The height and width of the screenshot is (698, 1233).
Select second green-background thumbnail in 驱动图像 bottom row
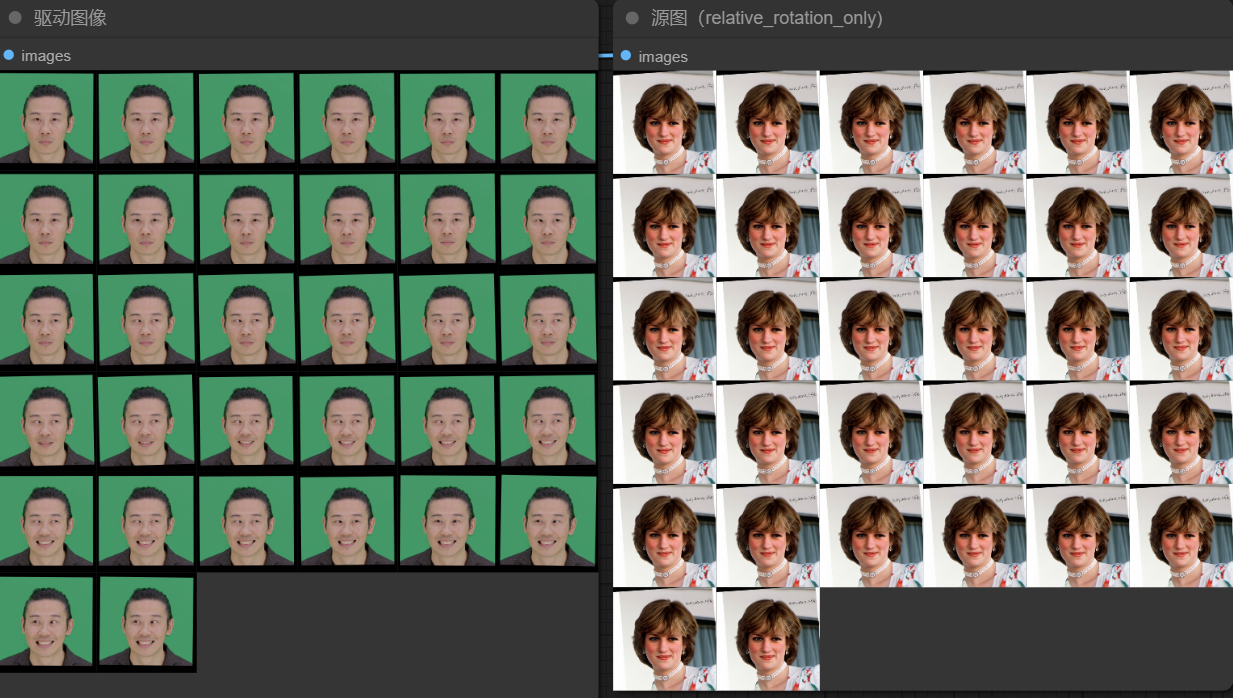pos(147,621)
